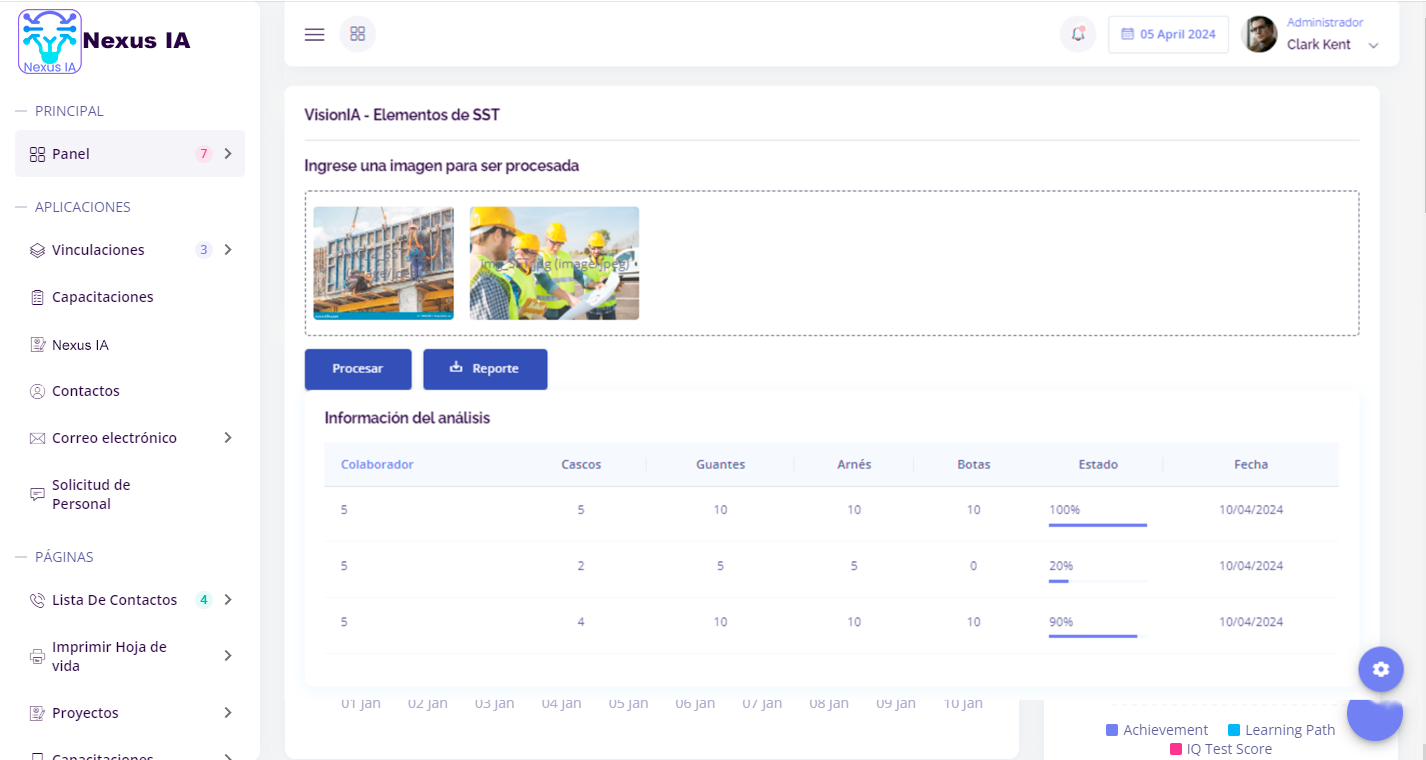Click empty area of the image dropzone
This screenshot has height=760, width=1426.
1000,263
